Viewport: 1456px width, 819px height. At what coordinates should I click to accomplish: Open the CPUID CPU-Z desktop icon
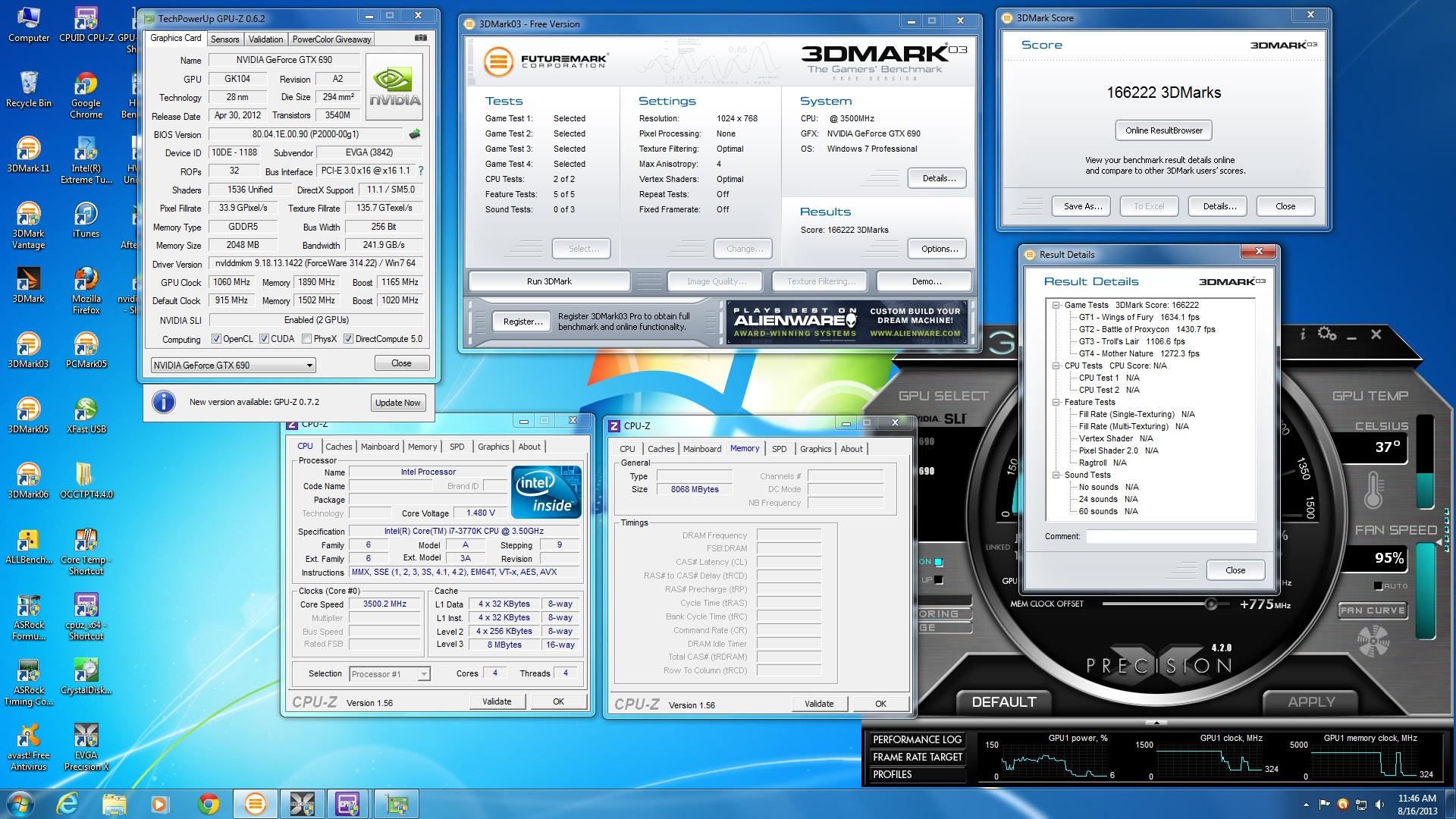(86, 25)
